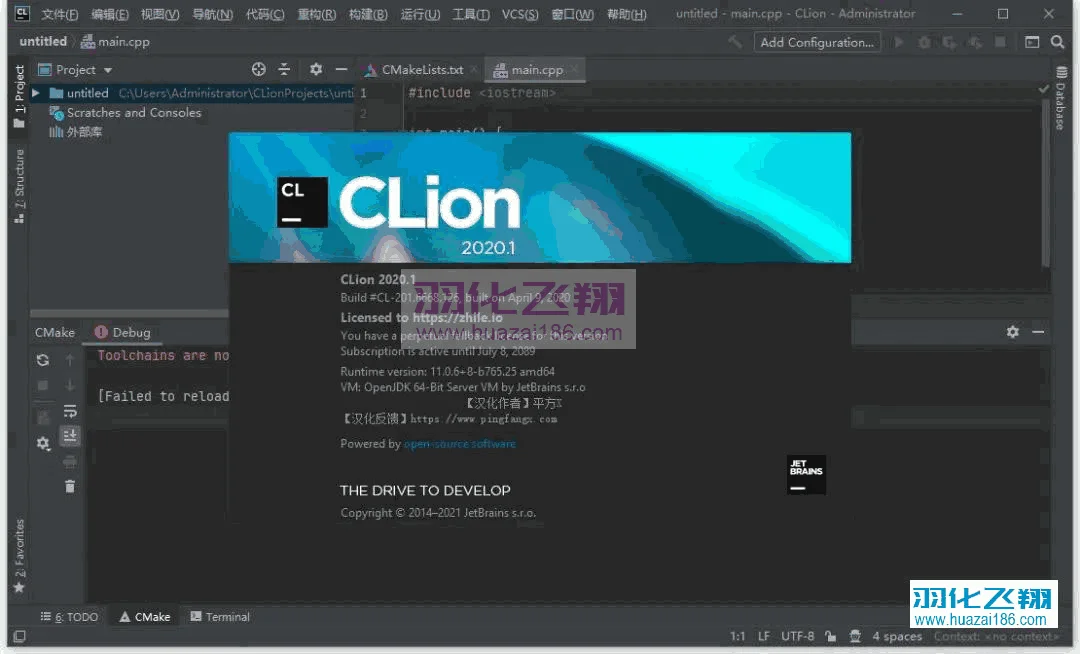Close the main.cpp tab
Screen dimensions: 1080x654
[x=574, y=70]
